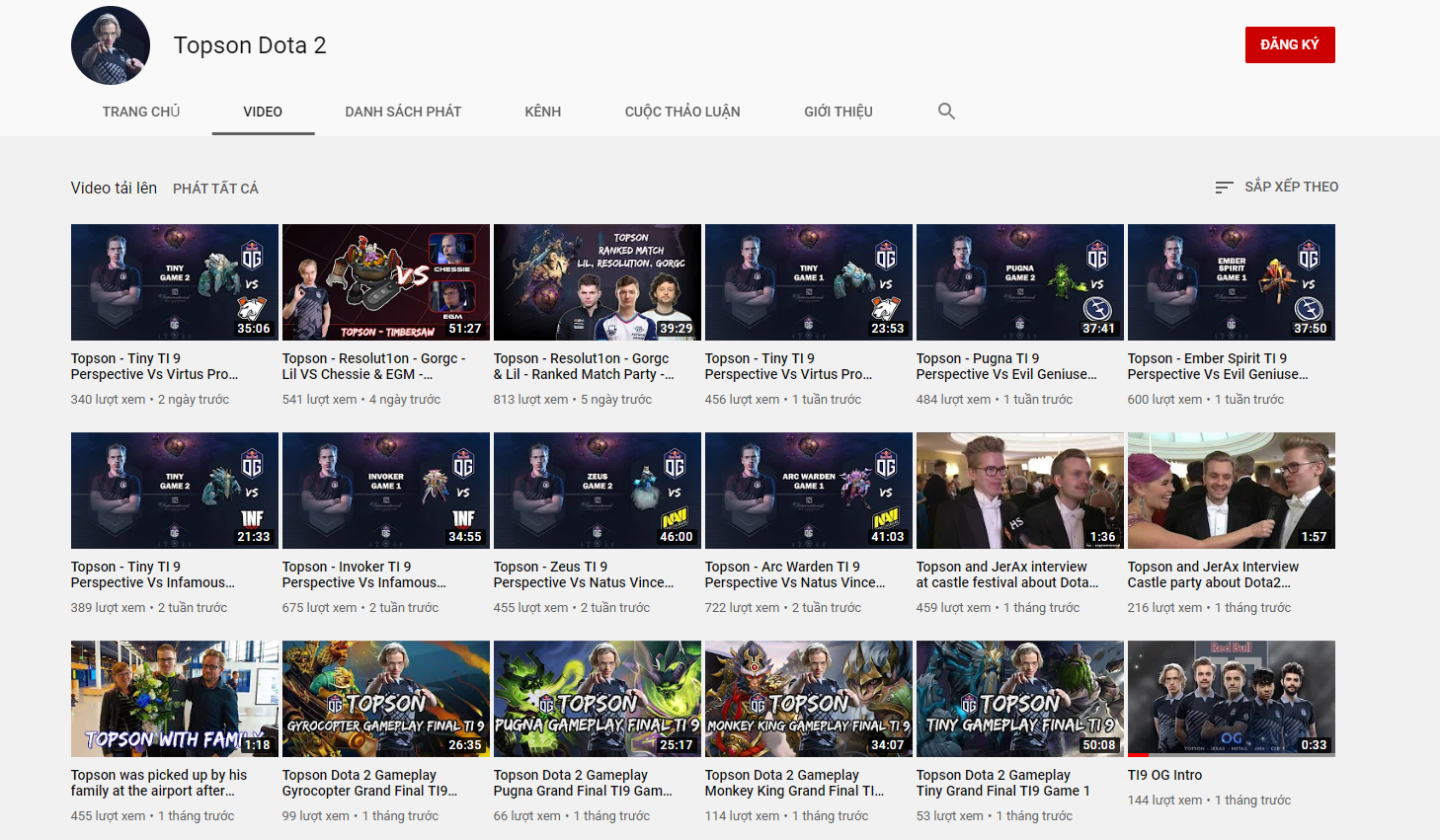Image resolution: width=1440 pixels, height=840 pixels.
Task: Open 'Topson - Zeus TI 9' title link
Action: (584, 574)
